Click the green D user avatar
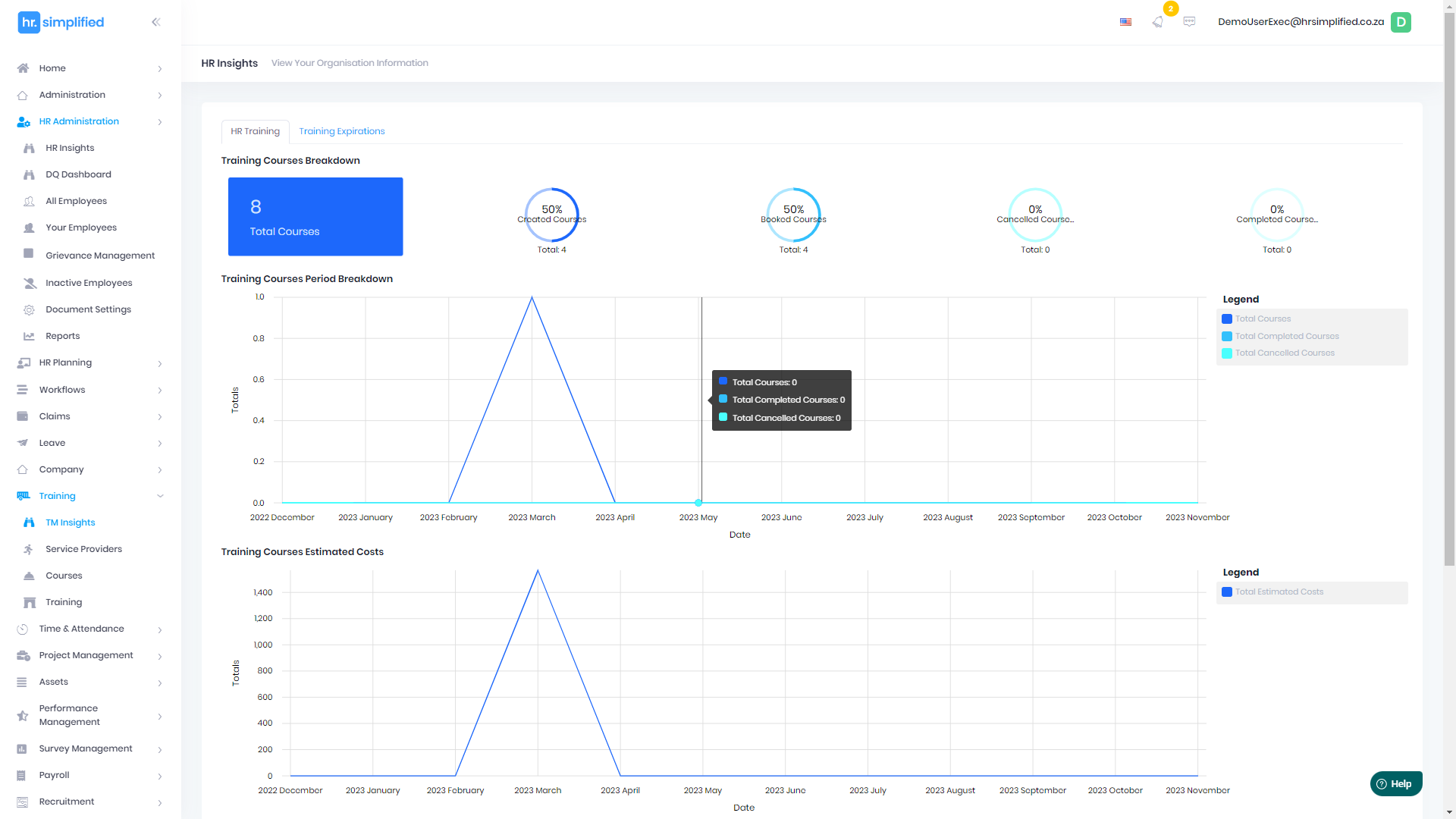The height and width of the screenshot is (819, 1456). 1401,22
